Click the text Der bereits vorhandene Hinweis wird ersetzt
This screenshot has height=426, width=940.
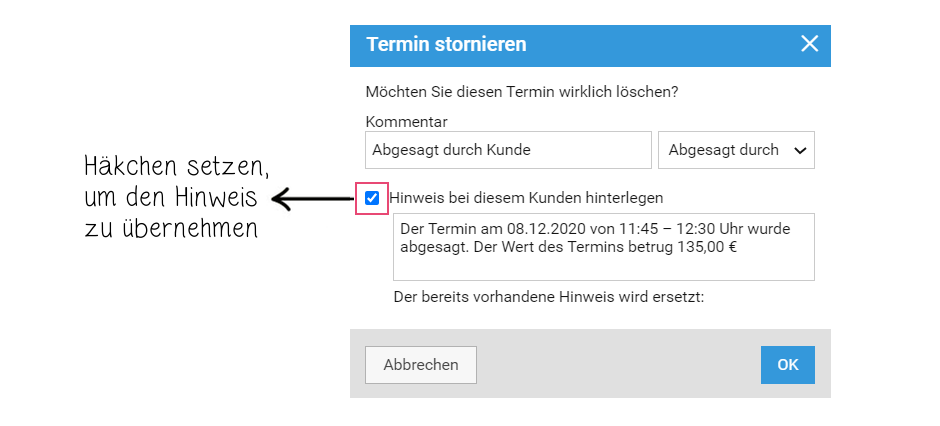point(549,297)
